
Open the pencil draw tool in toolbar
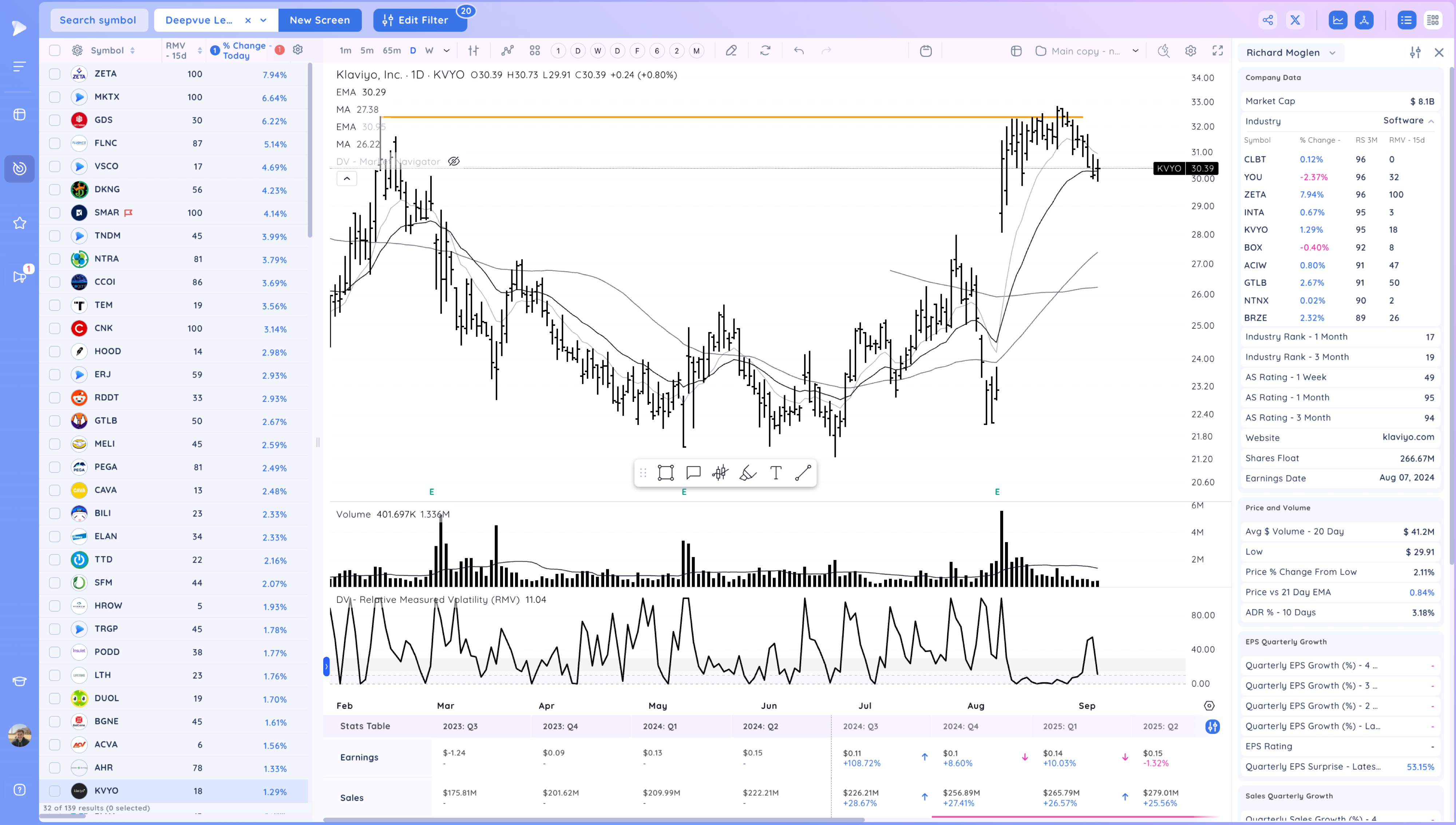[731, 51]
